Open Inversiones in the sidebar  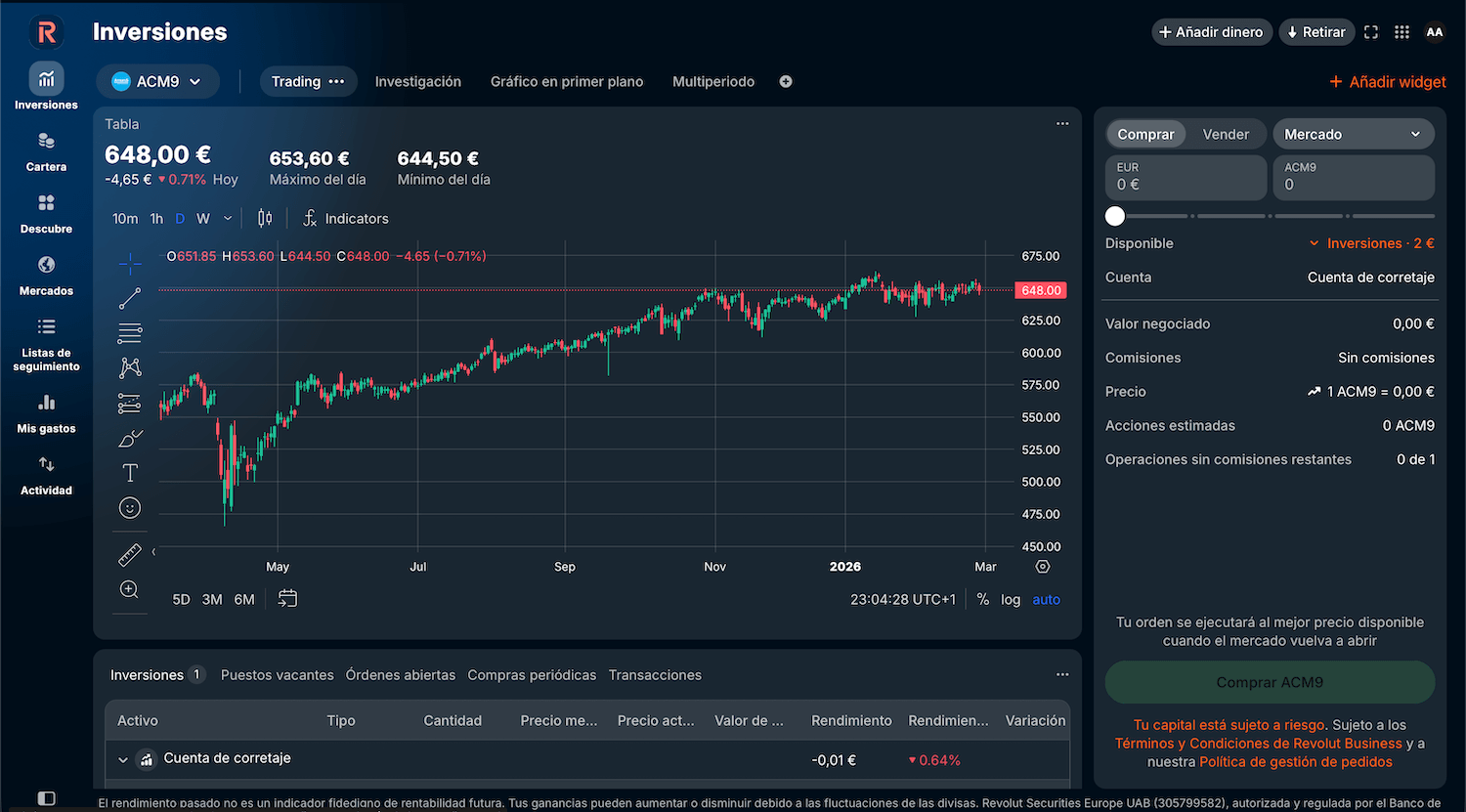click(x=46, y=87)
